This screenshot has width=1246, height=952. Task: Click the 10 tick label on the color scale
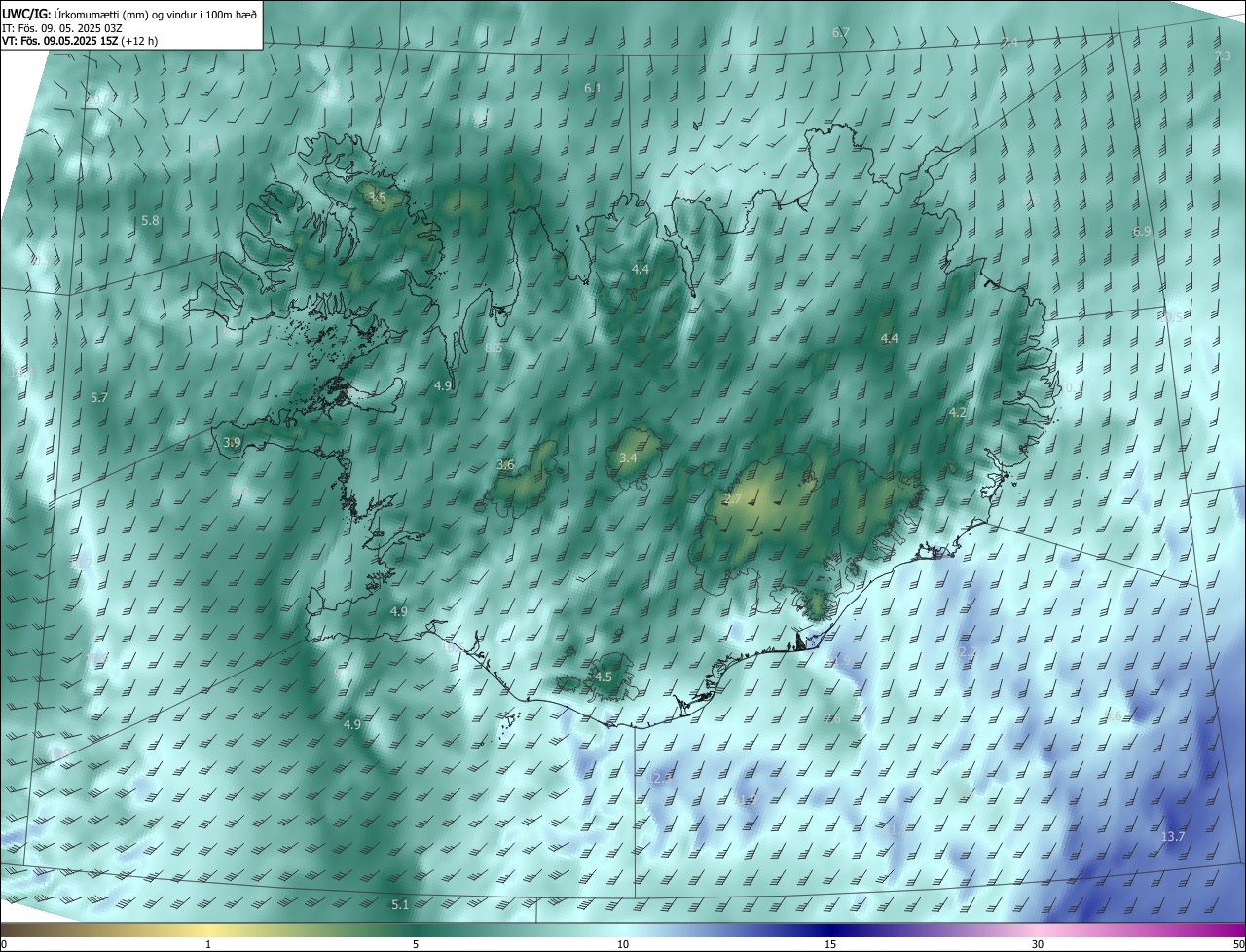tap(623, 944)
